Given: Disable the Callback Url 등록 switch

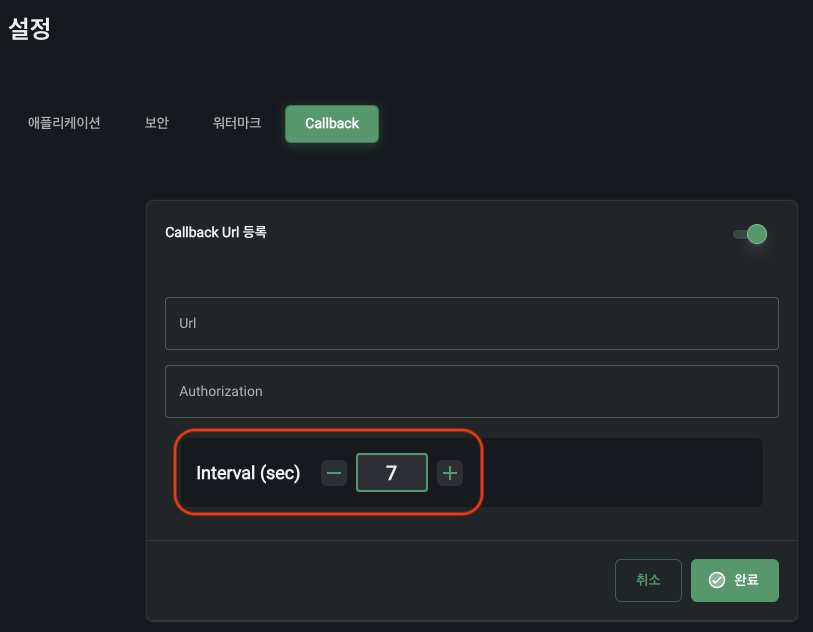Looking at the screenshot, I should 750,234.
